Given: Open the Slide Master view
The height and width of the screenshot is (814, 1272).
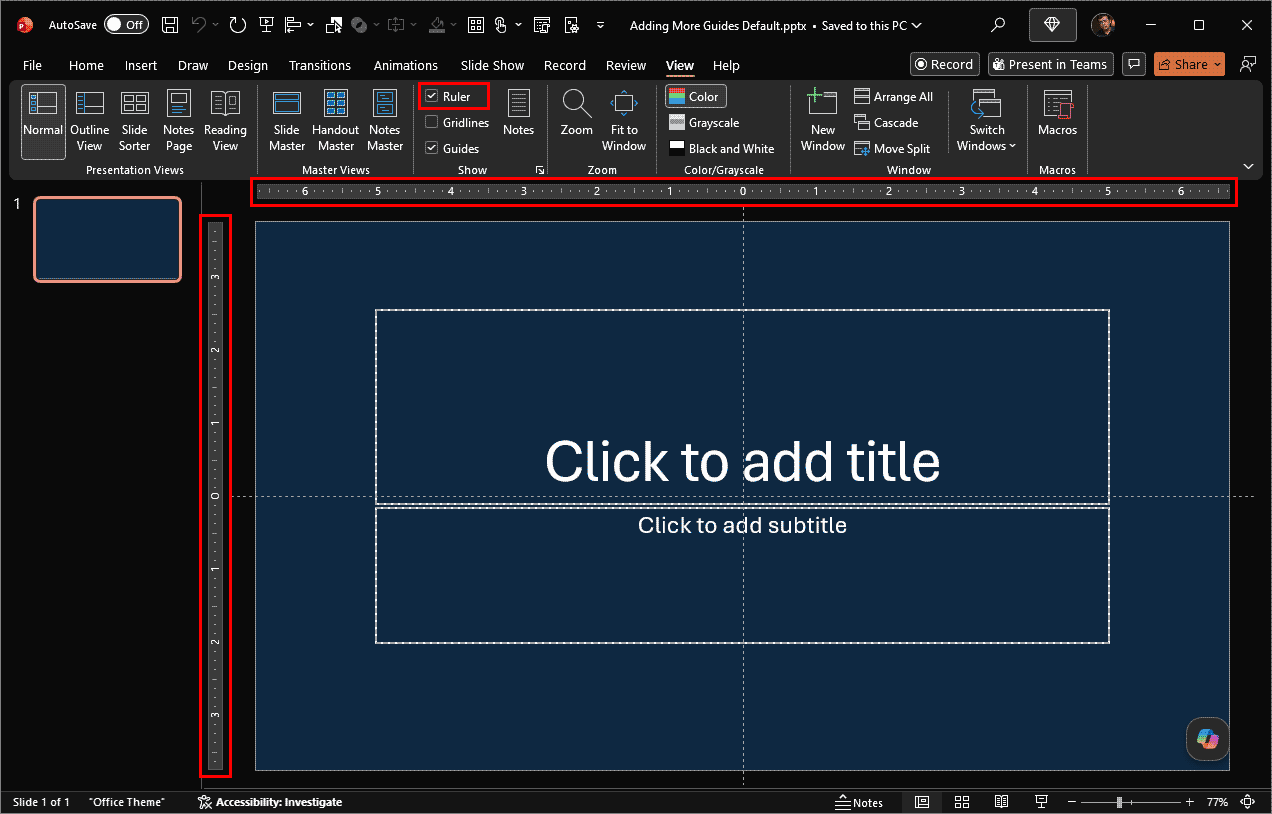Looking at the screenshot, I should click(287, 122).
